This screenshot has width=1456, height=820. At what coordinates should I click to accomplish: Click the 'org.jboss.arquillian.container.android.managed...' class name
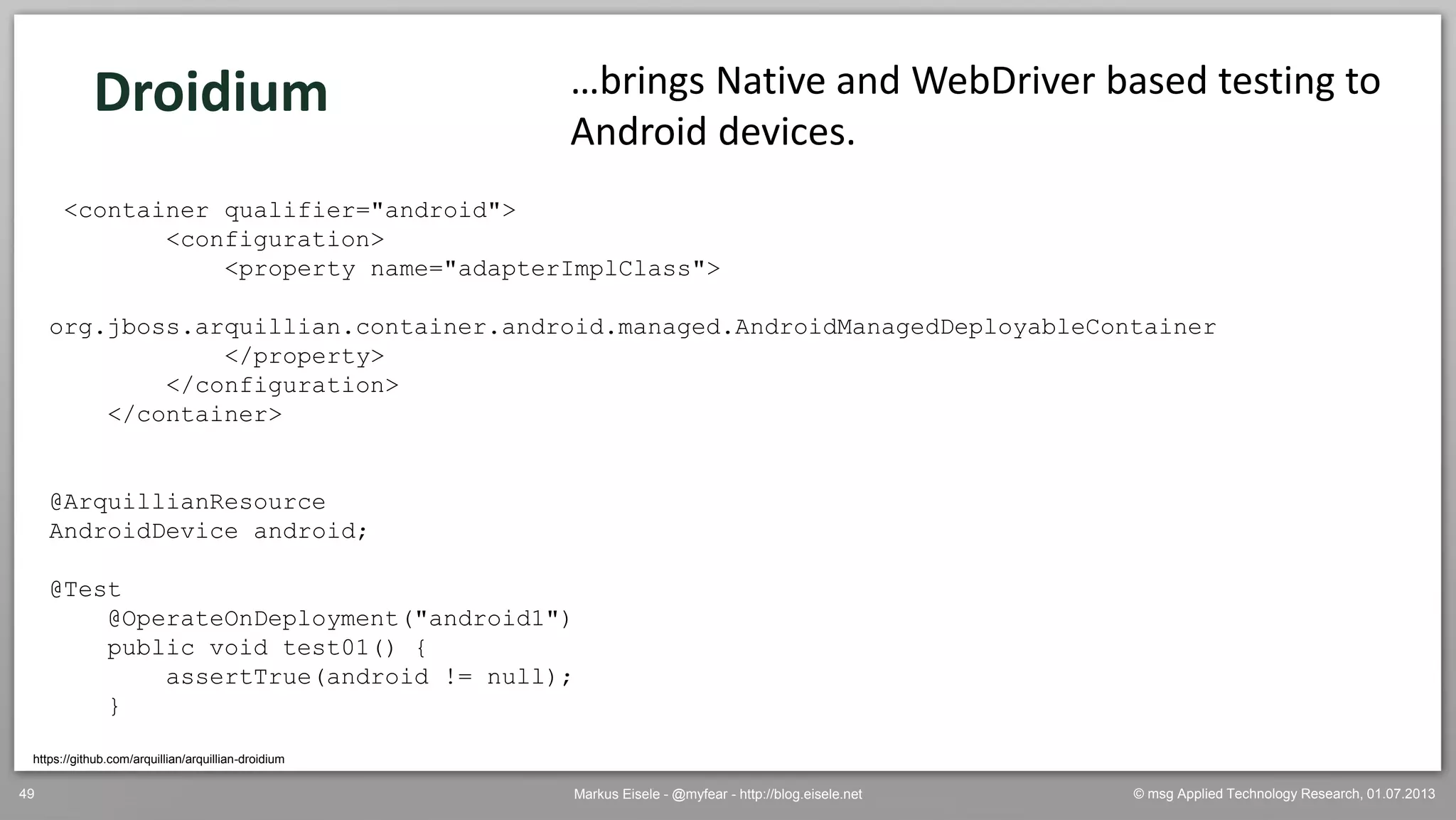(633, 327)
